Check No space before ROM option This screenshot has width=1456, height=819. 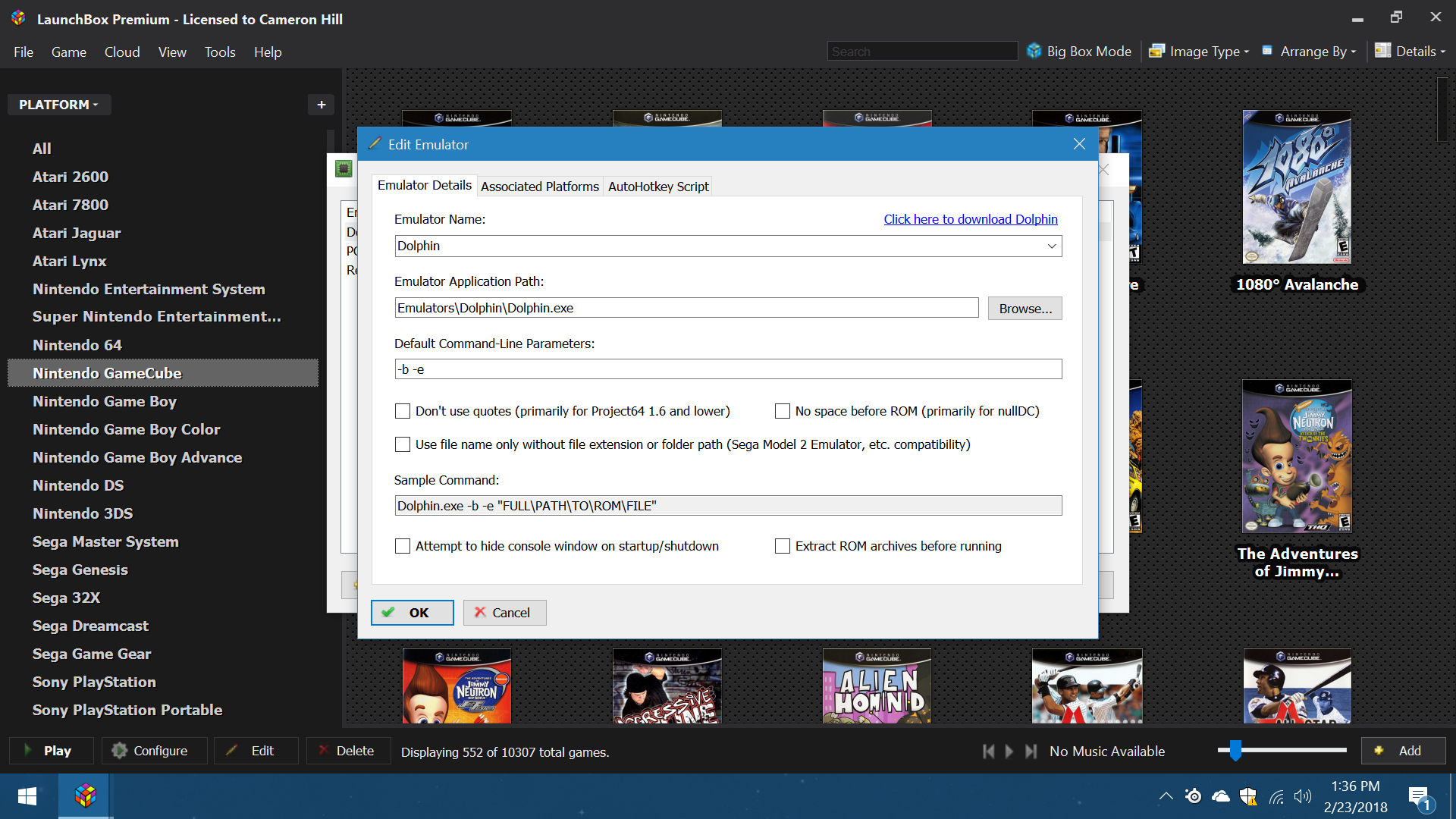click(783, 411)
